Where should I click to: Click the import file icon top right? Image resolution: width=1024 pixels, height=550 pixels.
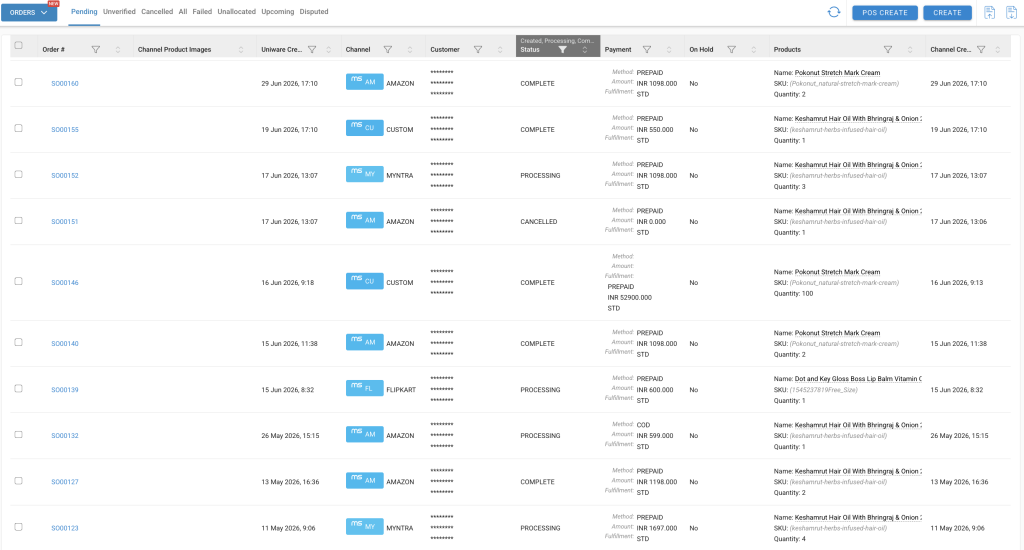coord(989,12)
